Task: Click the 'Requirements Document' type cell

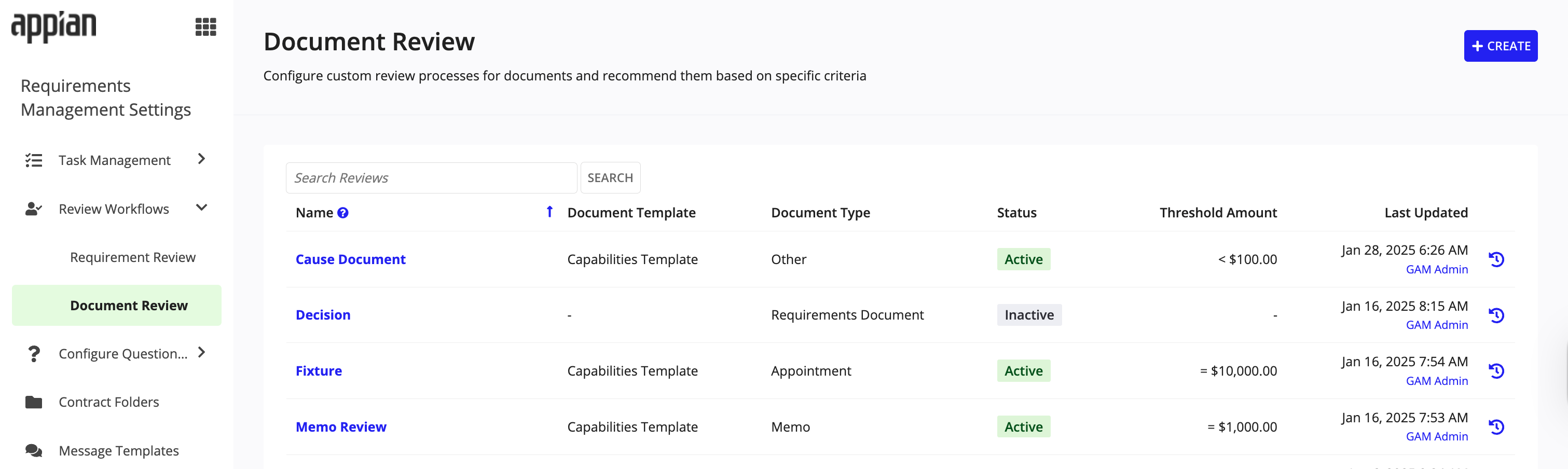Action: (x=847, y=315)
